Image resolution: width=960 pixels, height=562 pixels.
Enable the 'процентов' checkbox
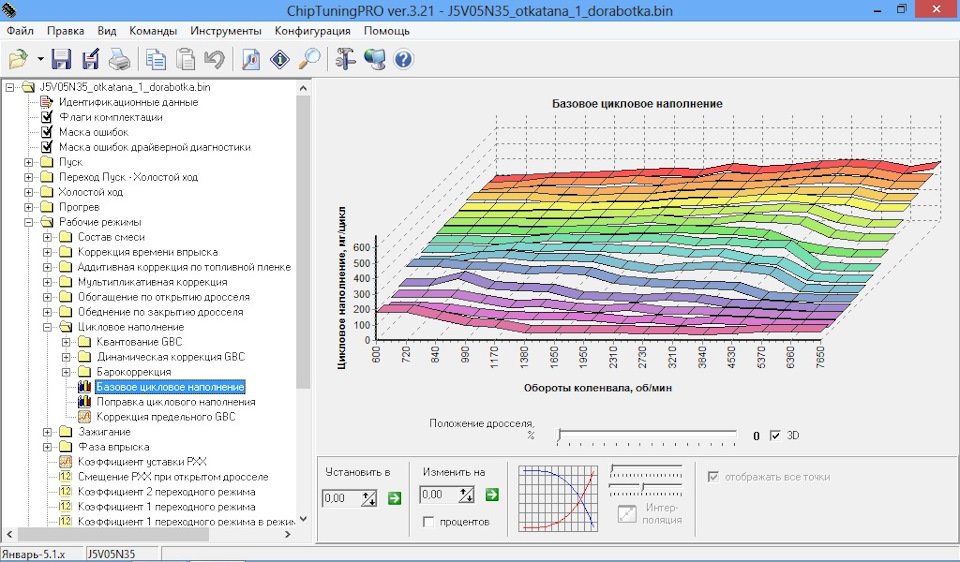point(428,522)
